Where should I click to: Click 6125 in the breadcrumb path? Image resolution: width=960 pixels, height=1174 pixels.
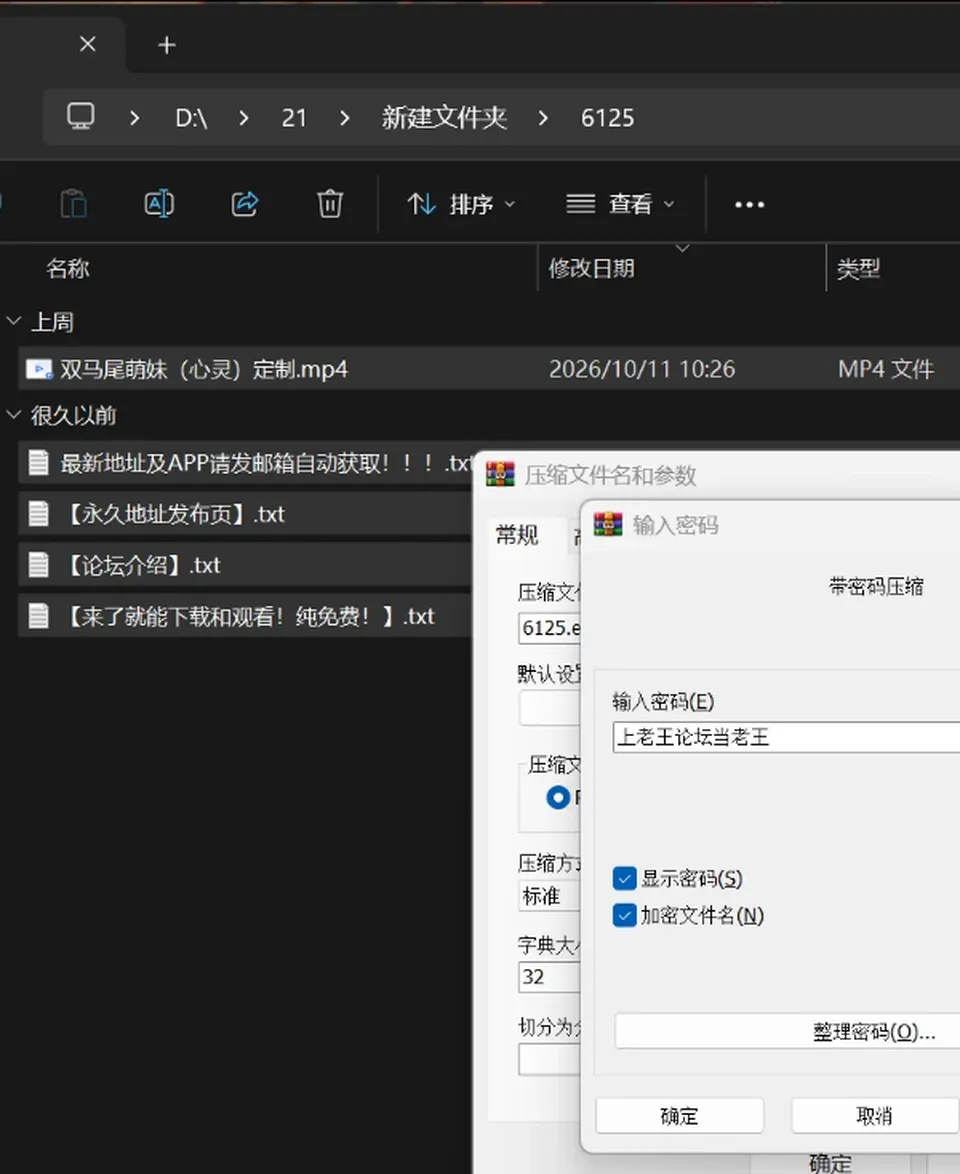(x=607, y=118)
